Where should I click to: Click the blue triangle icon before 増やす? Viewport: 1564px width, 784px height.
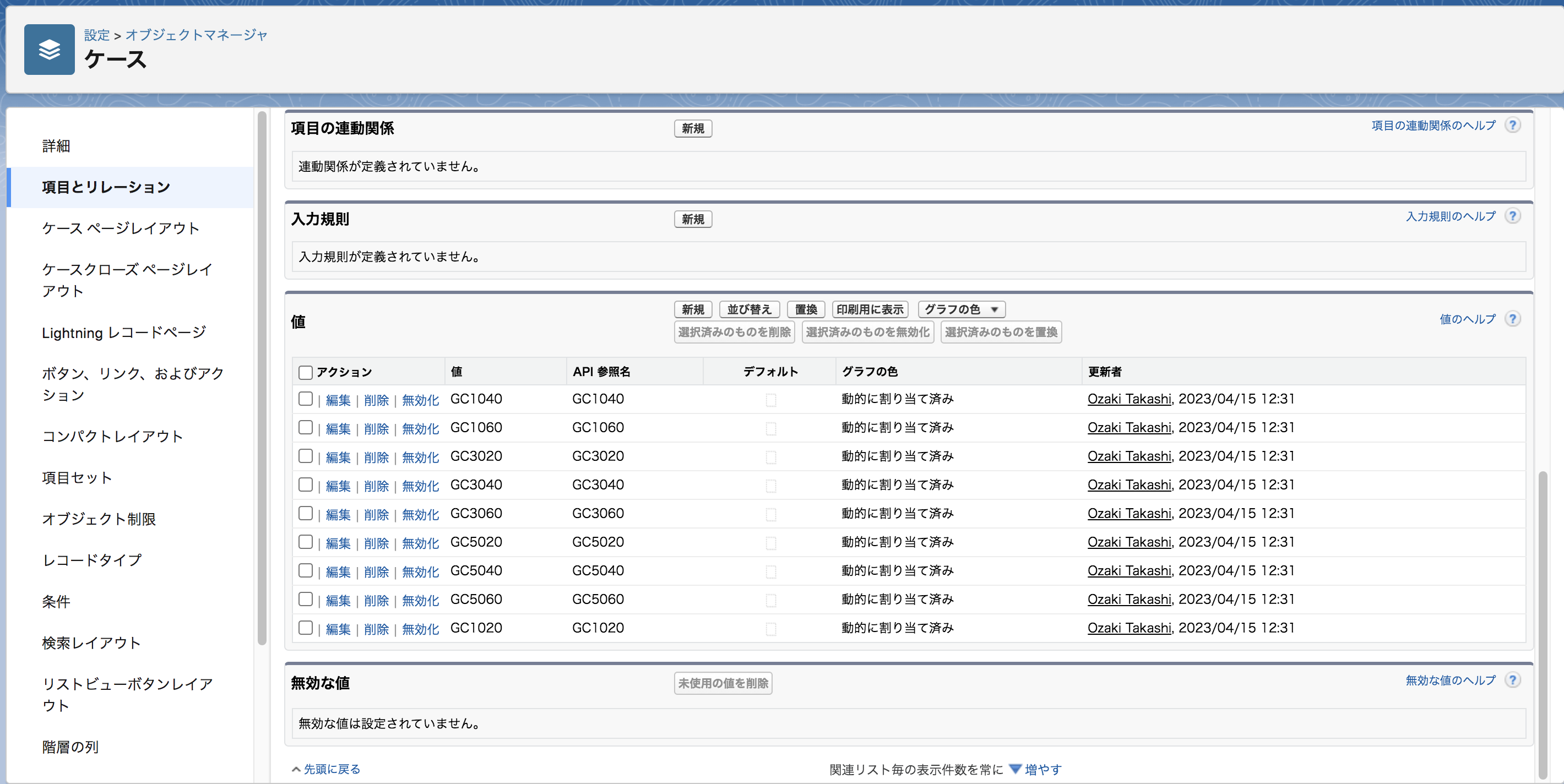coord(1014,769)
